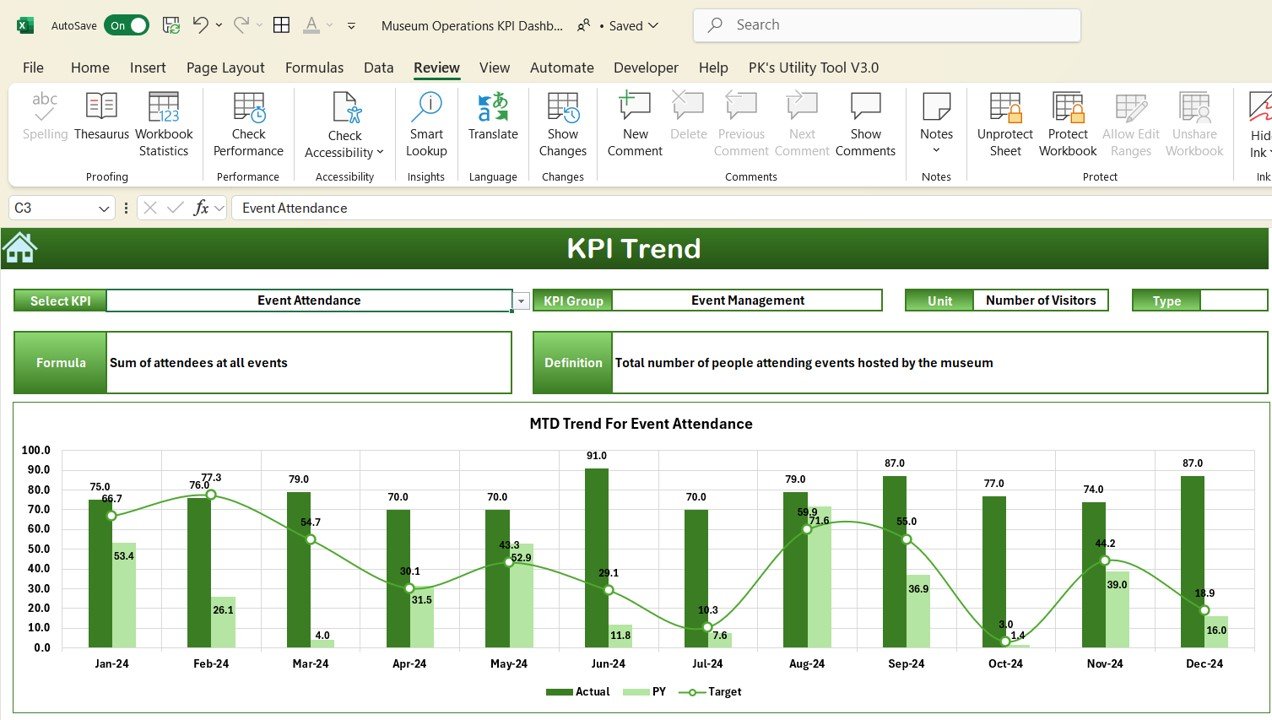Open the Name Box dropdown
Screen dimensions: 1272x720
point(105,208)
